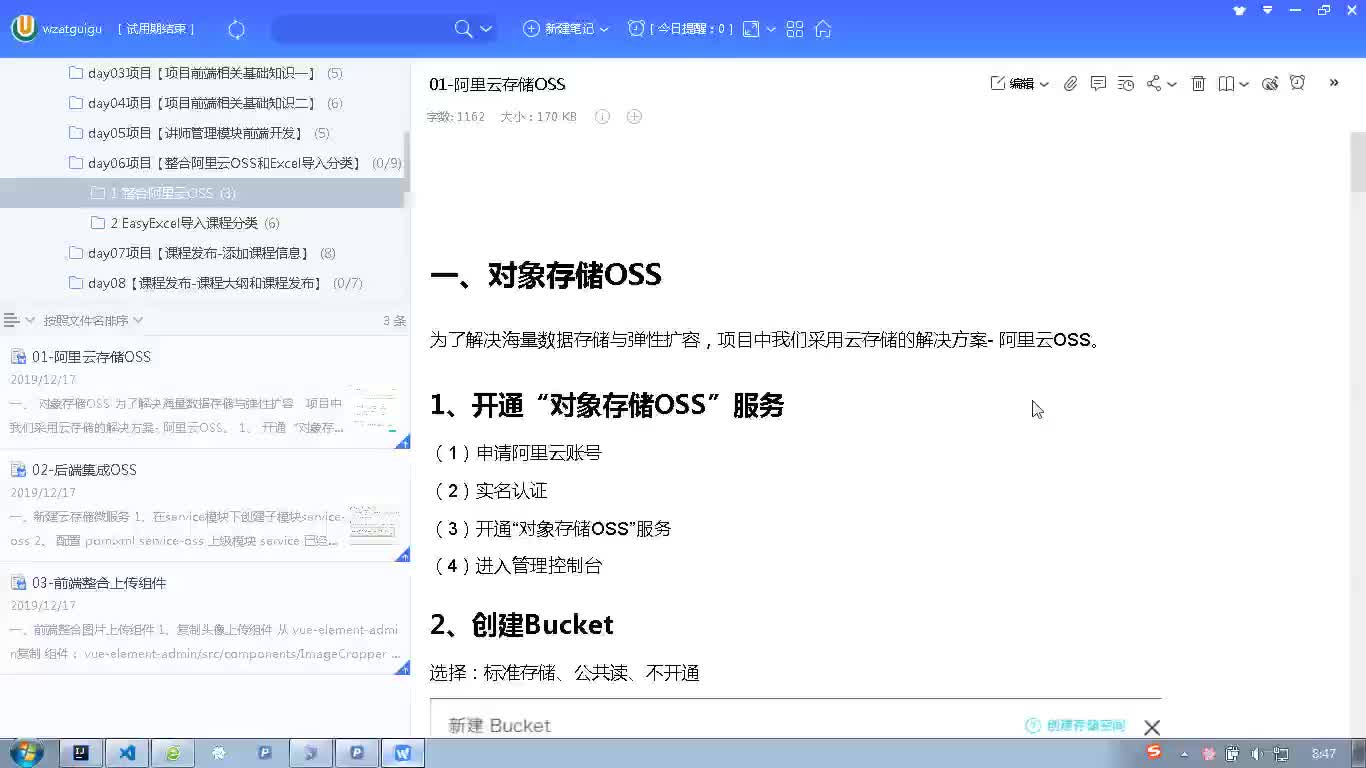Expand the 编辑 edit dropdown arrow

1044,84
